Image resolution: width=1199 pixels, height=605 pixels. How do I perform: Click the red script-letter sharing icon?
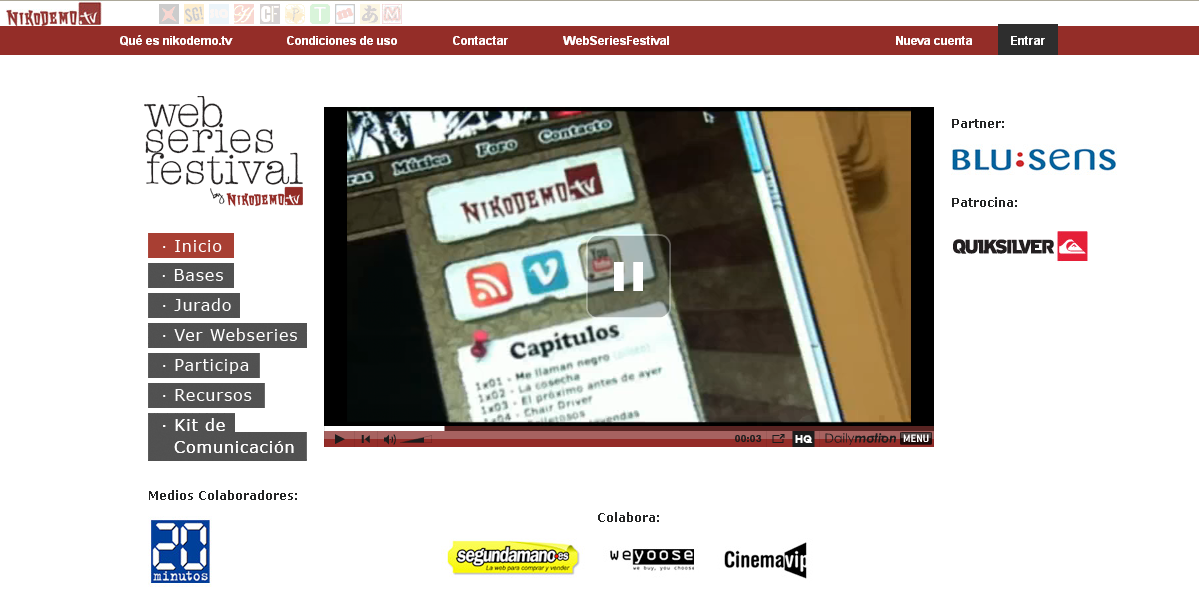244,14
